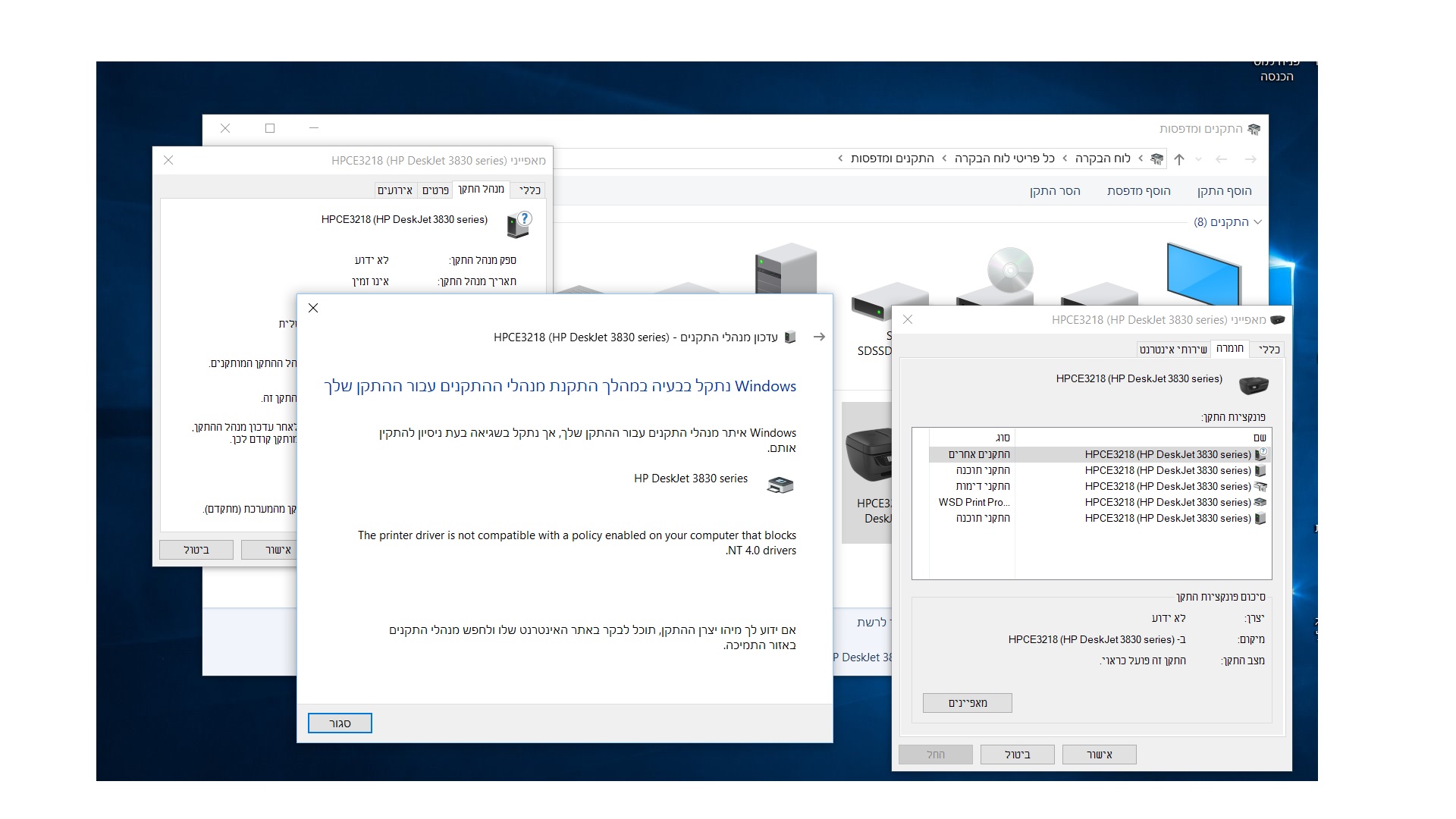Click the back arrow in driver update wizard
Screen dimensions: 1456x819
[x=819, y=337]
